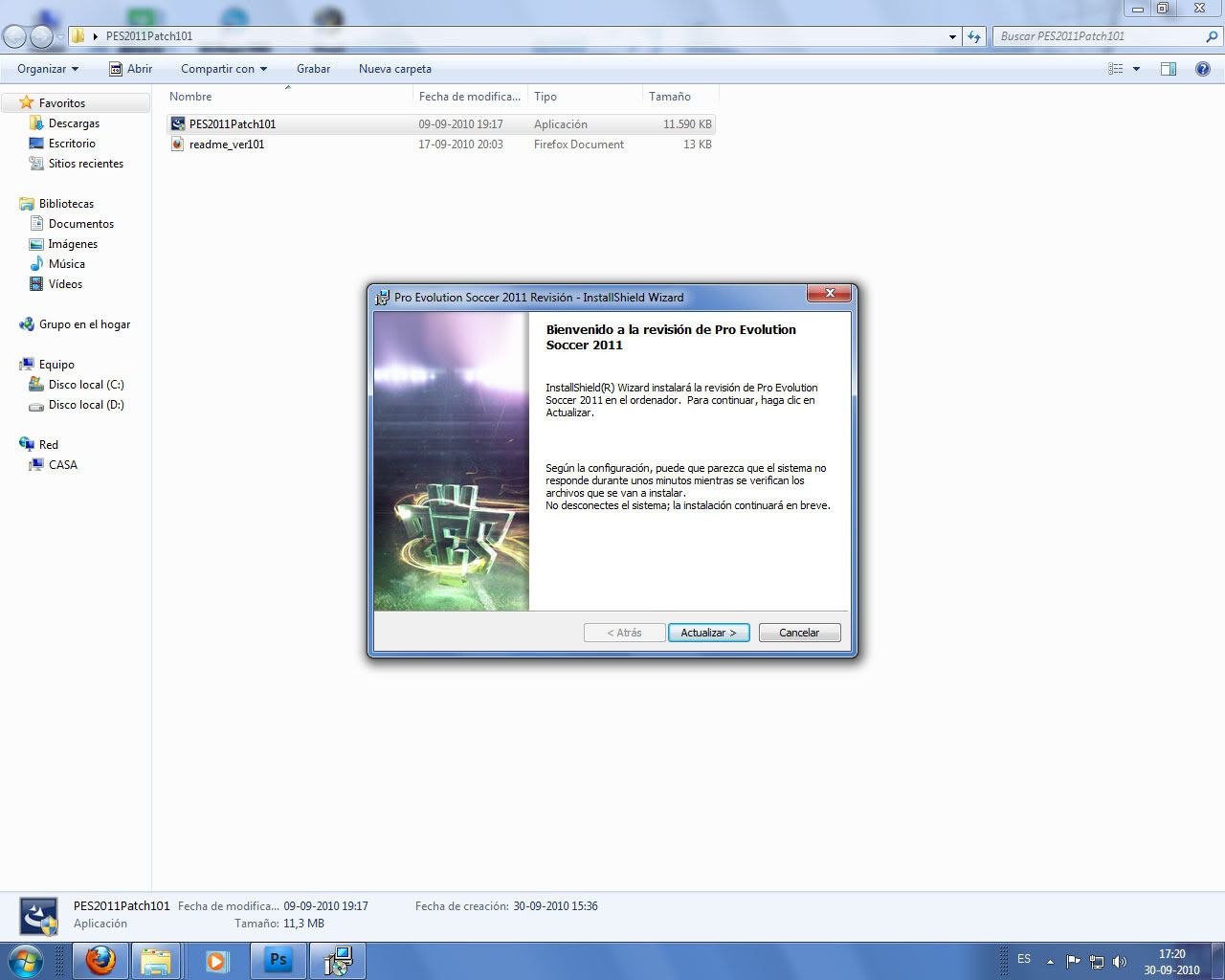Viewport: 1225px width, 980px height.
Task: Open the CASA network computer
Action: click(62, 465)
